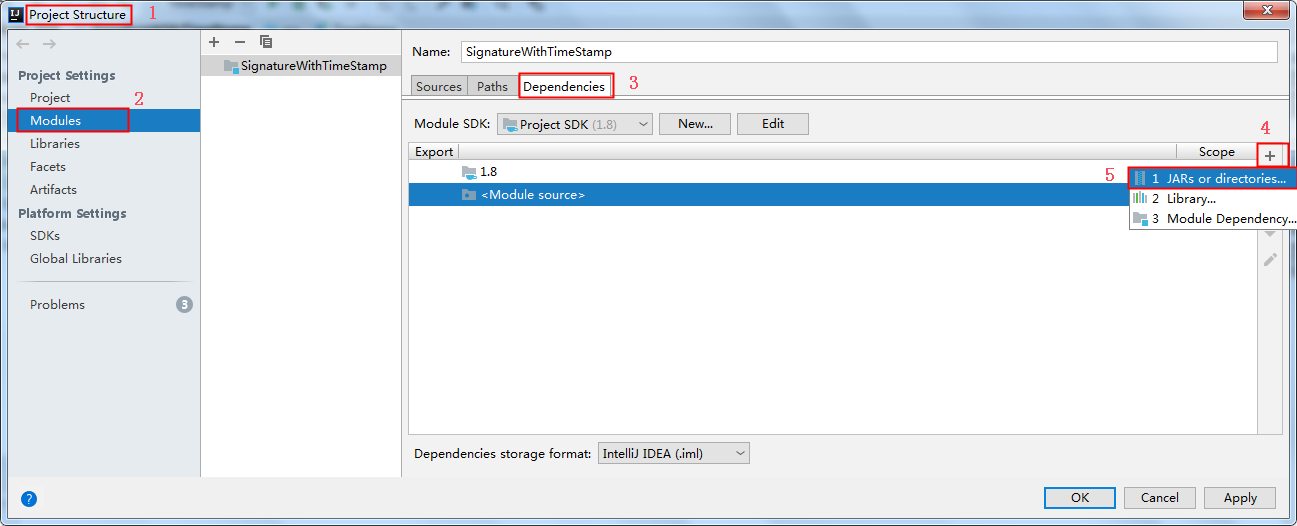Open the Dependencies storage format dropdown
Image resolution: width=1297 pixels, height=526 pixels.
pos(674,453)
